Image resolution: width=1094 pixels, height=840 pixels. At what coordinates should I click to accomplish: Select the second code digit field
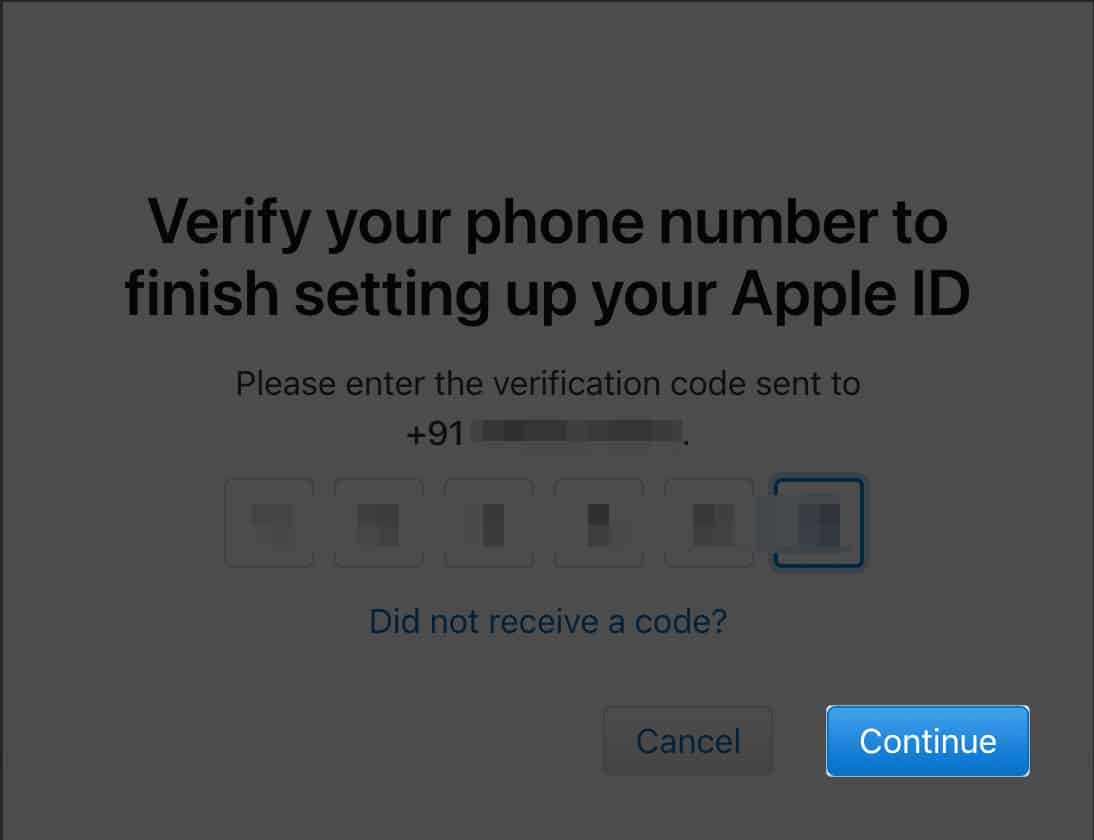coord(379,522)
